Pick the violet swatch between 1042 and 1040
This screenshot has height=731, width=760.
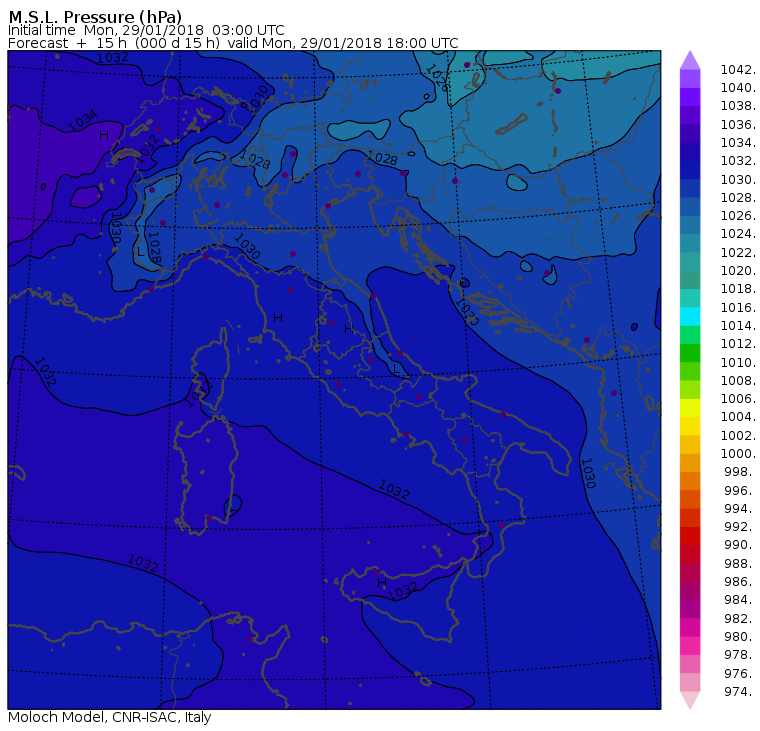click(x=690, y=79)
